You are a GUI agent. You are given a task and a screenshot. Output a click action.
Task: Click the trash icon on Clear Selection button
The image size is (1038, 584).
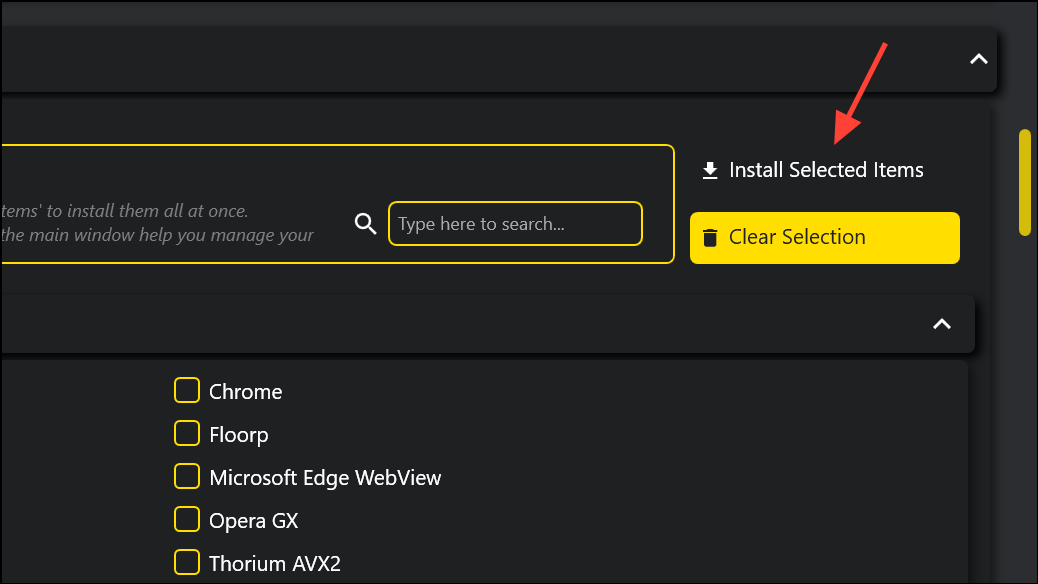tap(711, 237)
